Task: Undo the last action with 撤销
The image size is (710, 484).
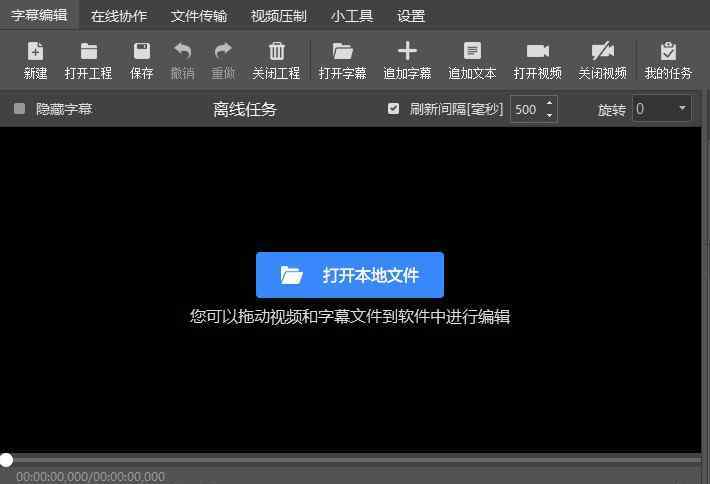Action: (182, 61)
